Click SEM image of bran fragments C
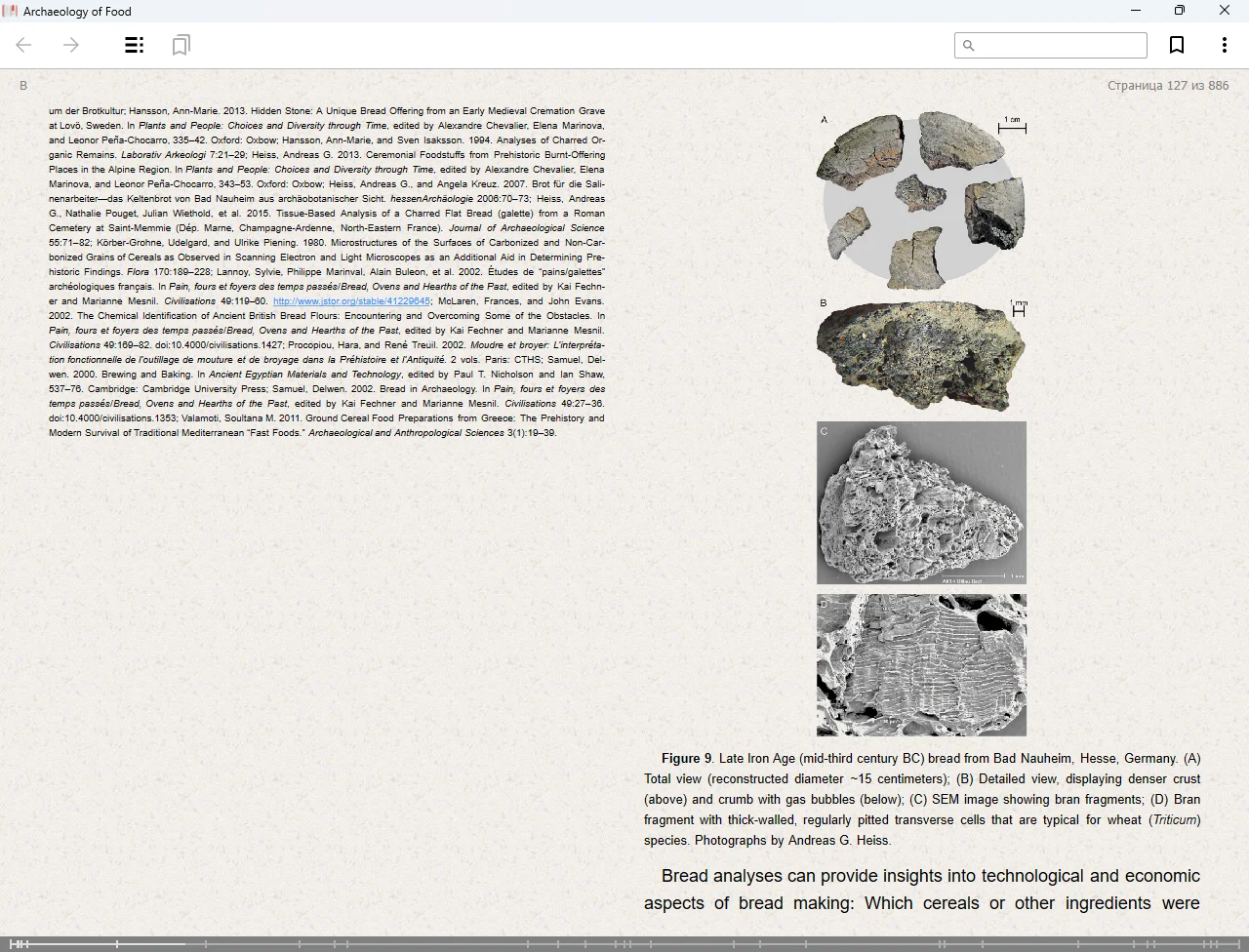 [921, 502]
